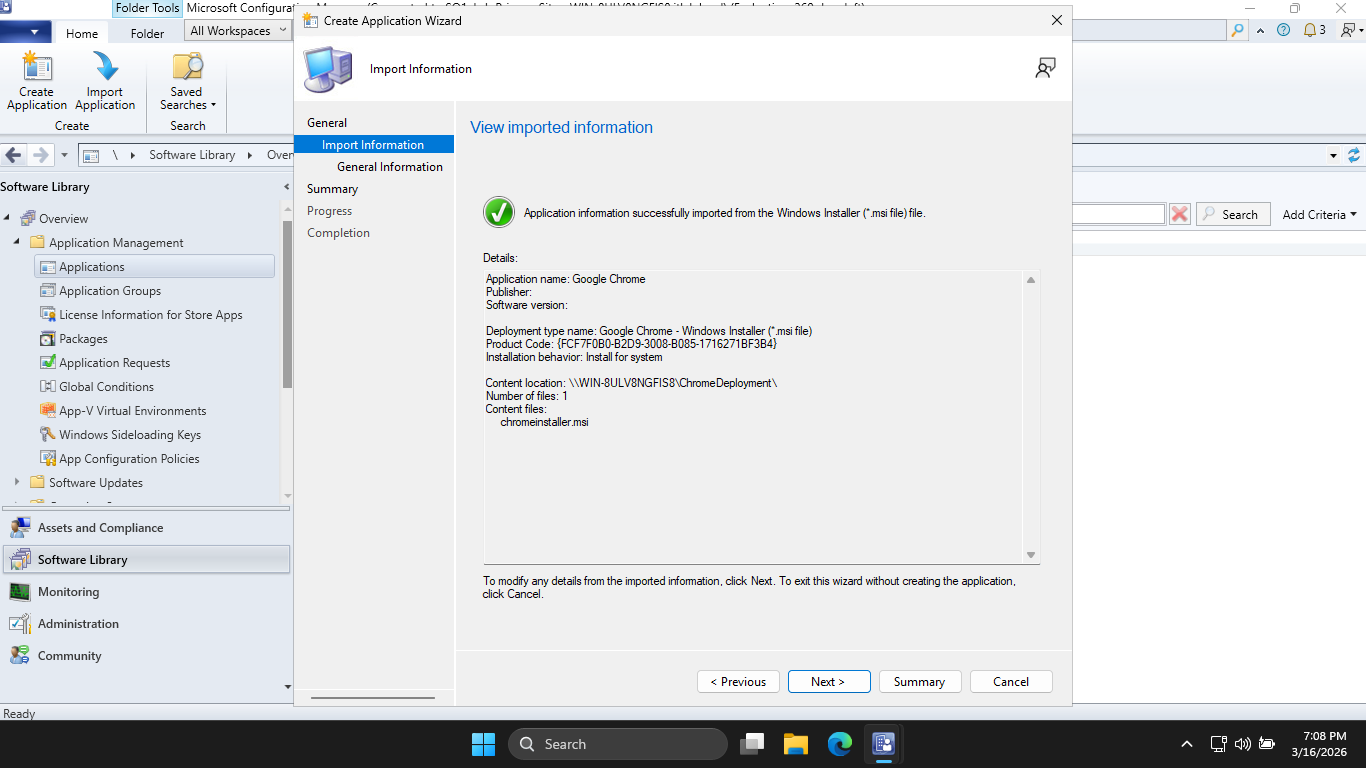Image resolution: width=1366 pixels, height=768 pixels.
Task: Click the search input field in the console
Action: [x=1118, y=214]
